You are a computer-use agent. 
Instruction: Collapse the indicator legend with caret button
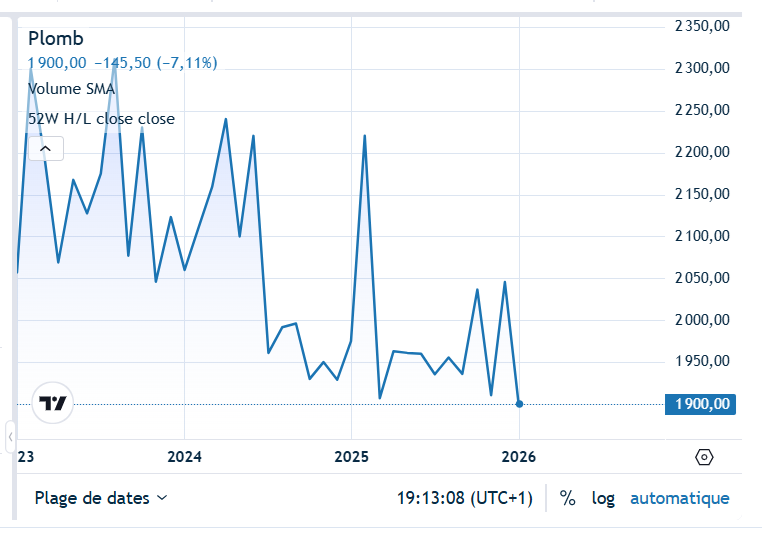click(46, 149)
